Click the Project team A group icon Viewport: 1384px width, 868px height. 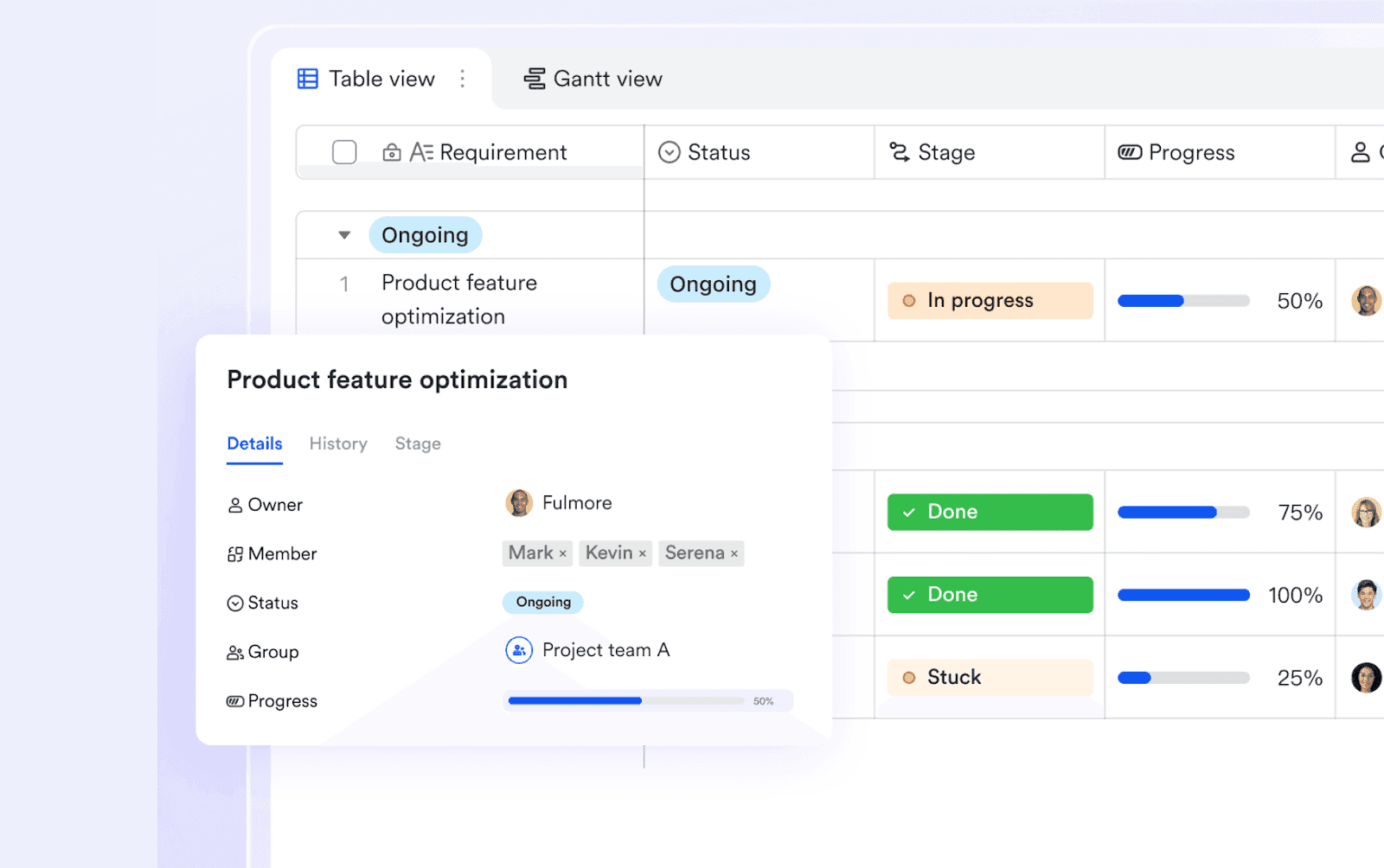pos(519,650)
